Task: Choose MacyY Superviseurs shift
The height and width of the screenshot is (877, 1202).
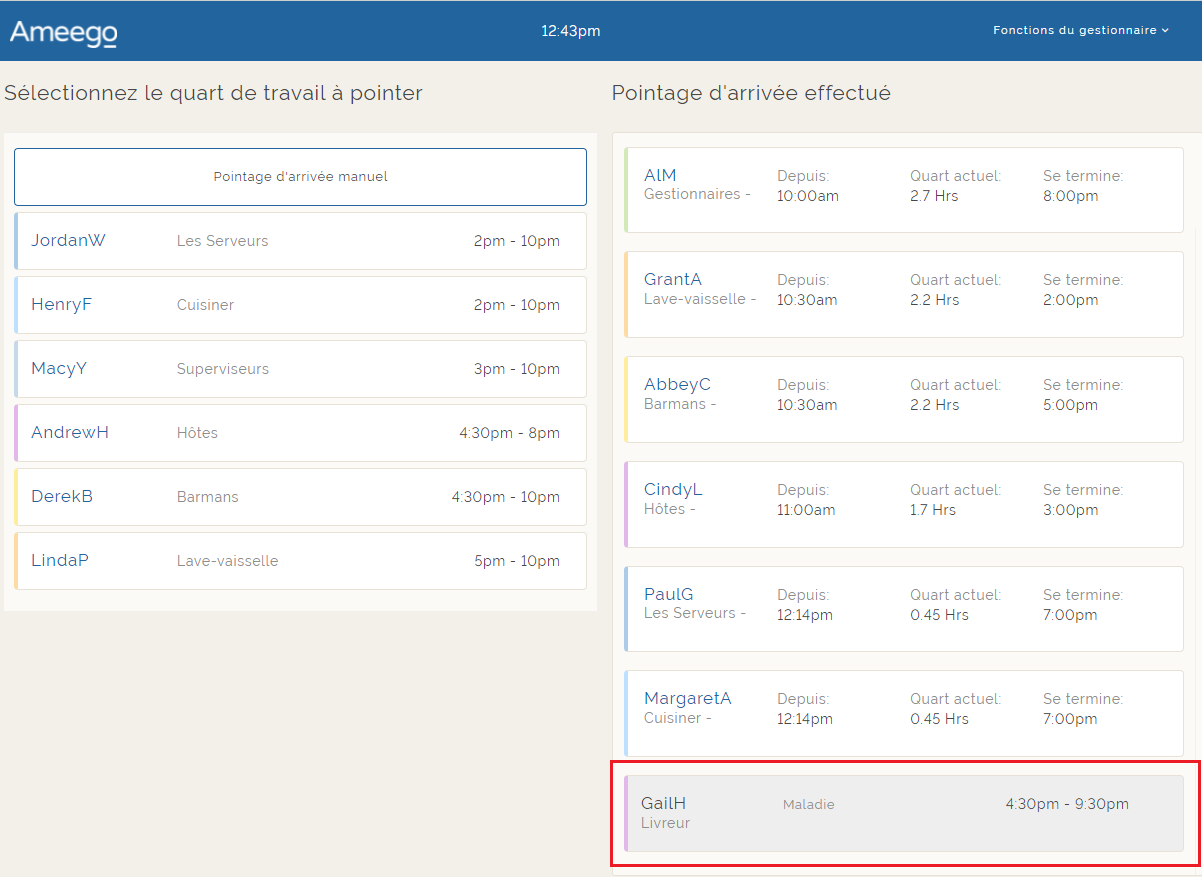Action: [x=300, y=369]
